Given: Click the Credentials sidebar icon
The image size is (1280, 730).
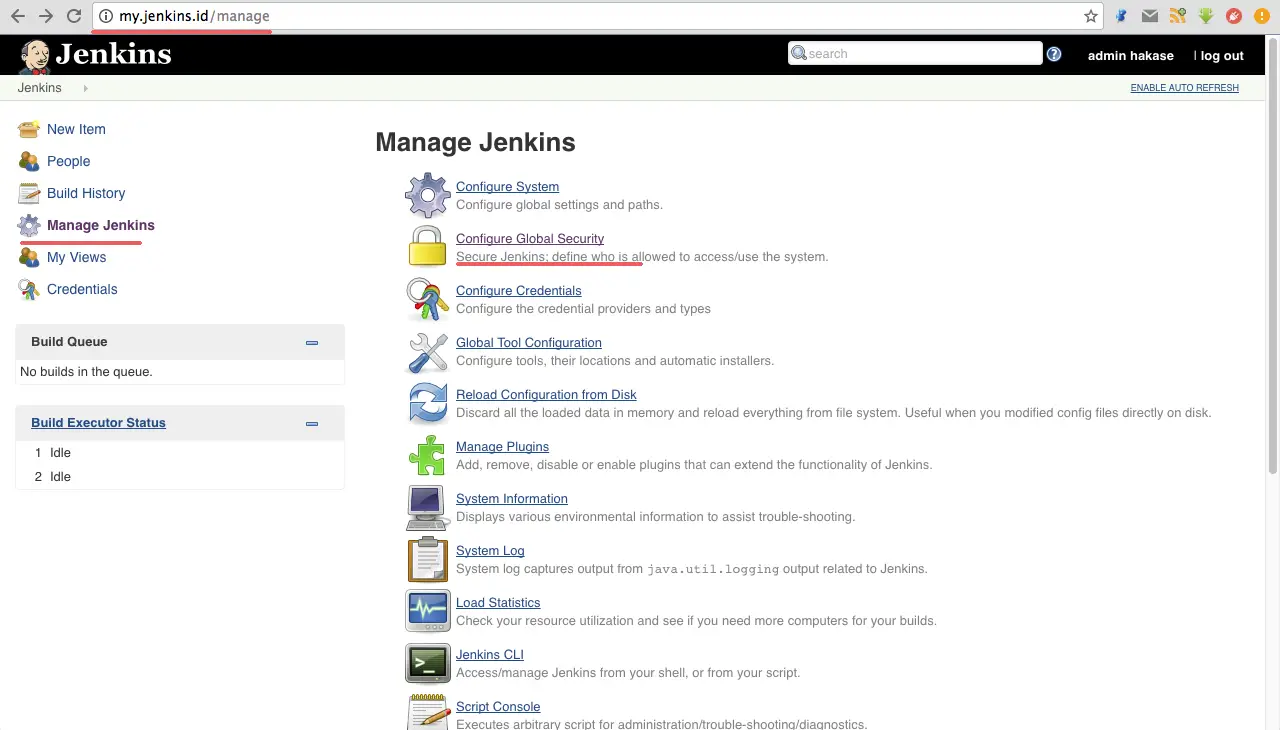Looking at the screenshot, I should [29, 289].
